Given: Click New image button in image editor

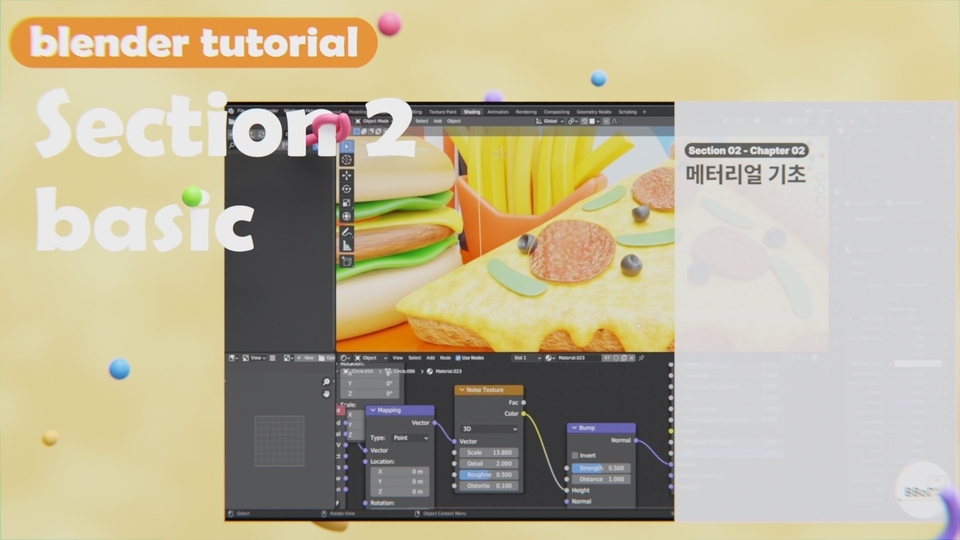Looking at the screenshot, I should point(306,358).
